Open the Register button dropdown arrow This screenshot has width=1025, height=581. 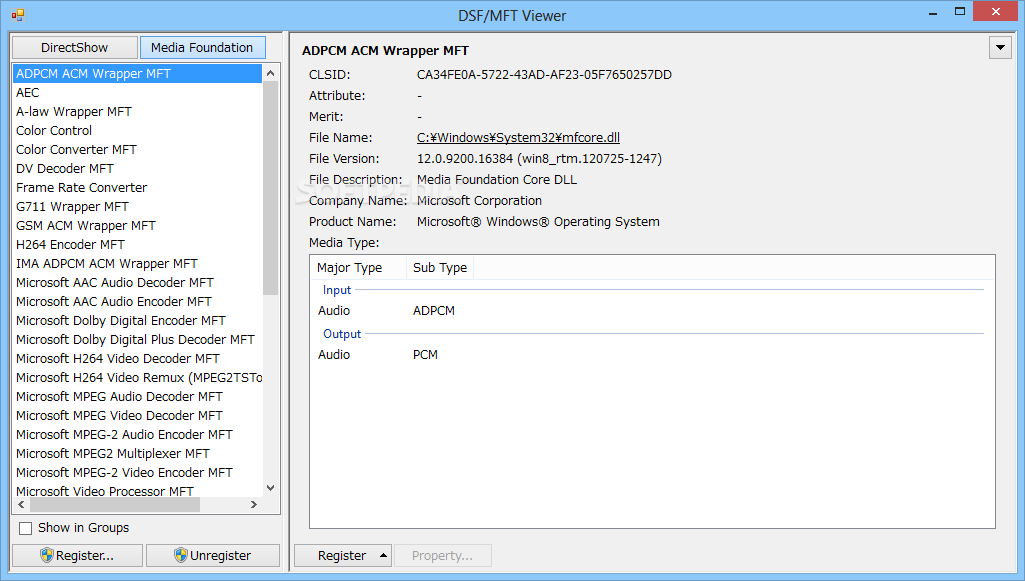coord(384,556)
